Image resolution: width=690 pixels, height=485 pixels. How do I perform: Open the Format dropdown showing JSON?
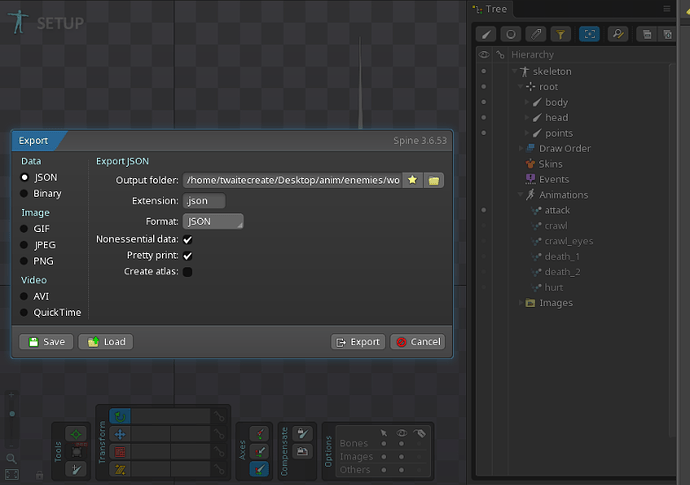(x=213, y=221)
